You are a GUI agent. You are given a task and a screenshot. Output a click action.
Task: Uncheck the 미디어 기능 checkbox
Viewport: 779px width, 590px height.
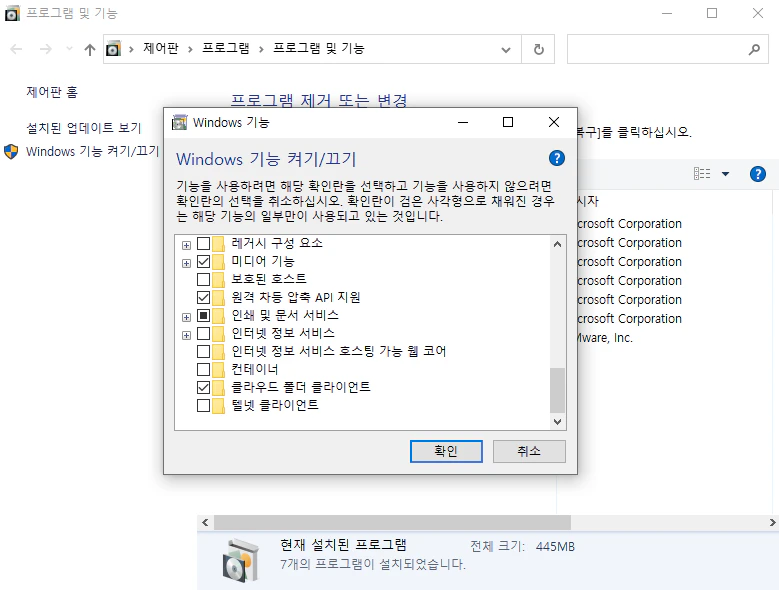(x=203, y=261)
